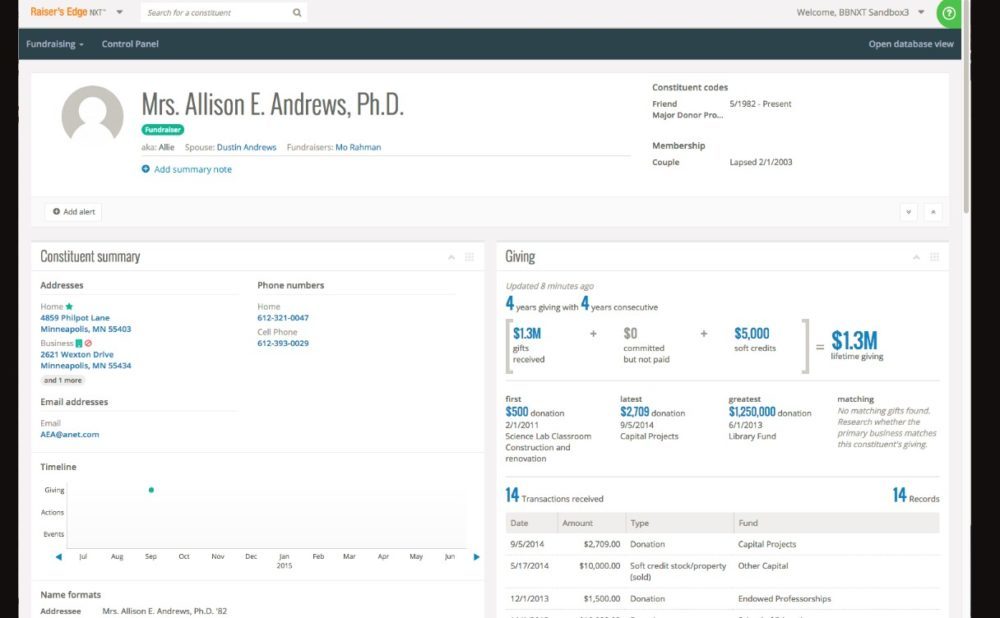Click the plus icon beside Add summary note
This screenshot has height=618, width=1000.
[x=146, y=170]
